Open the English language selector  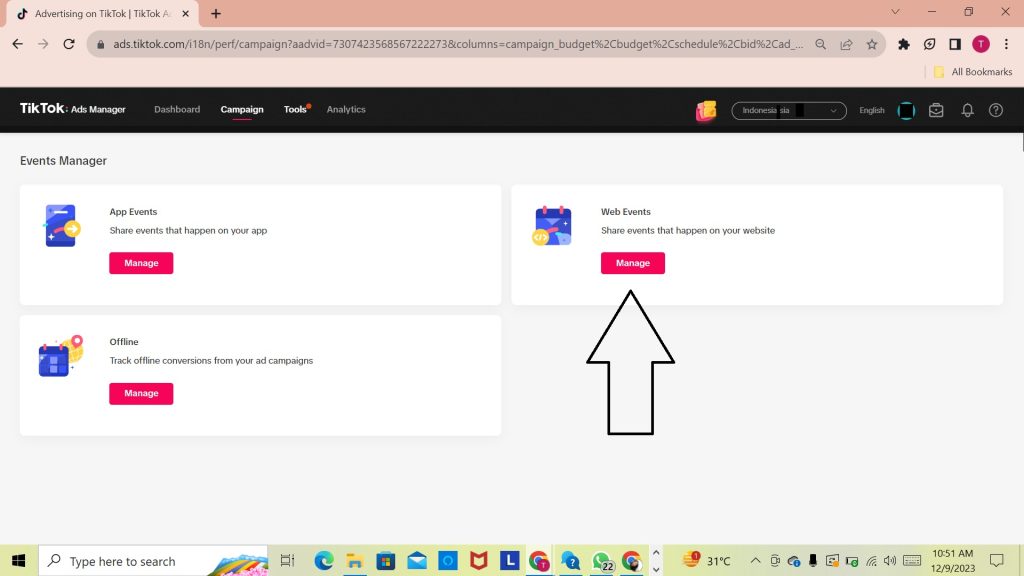coord(872,110)
